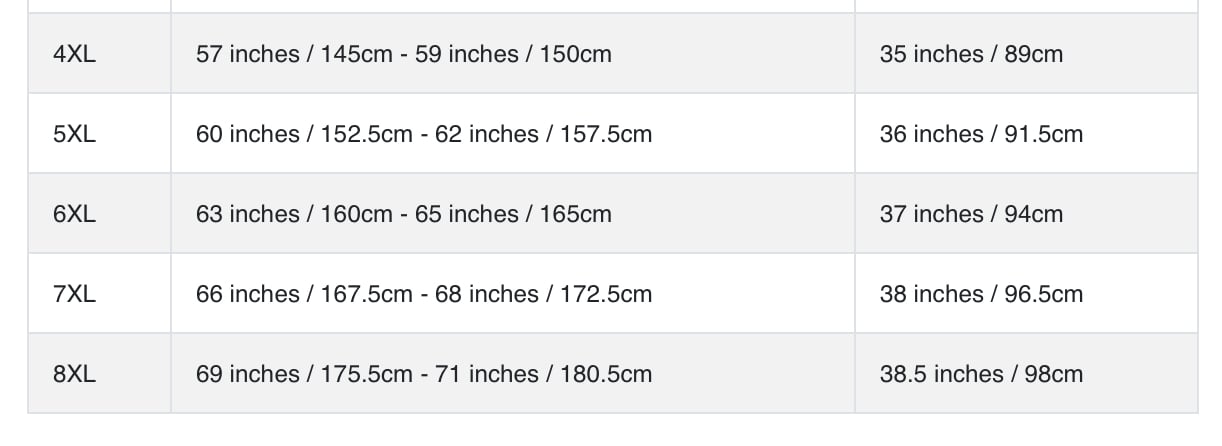Click the 62 inches / 157.5cm text

544,134
